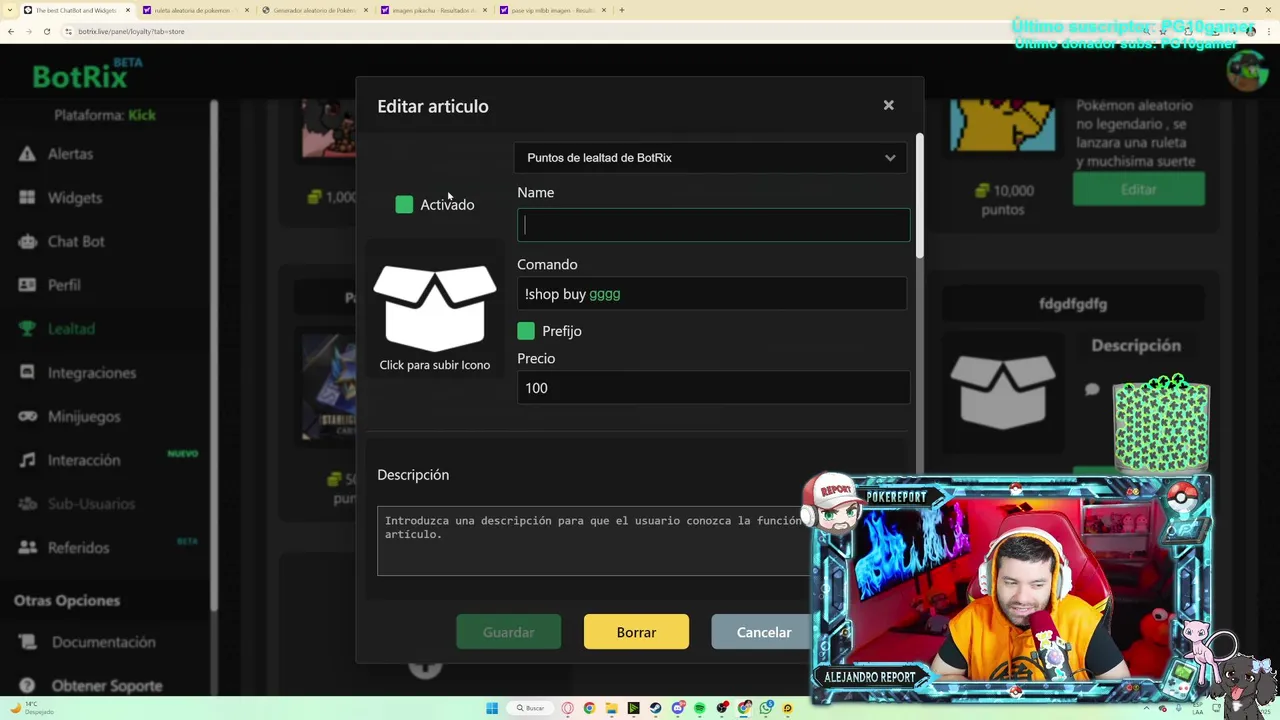Image resolution: width=1280 pixels, height=720 pixels.
Task: Open the Windows Start menu
Action: coord(492,708)
